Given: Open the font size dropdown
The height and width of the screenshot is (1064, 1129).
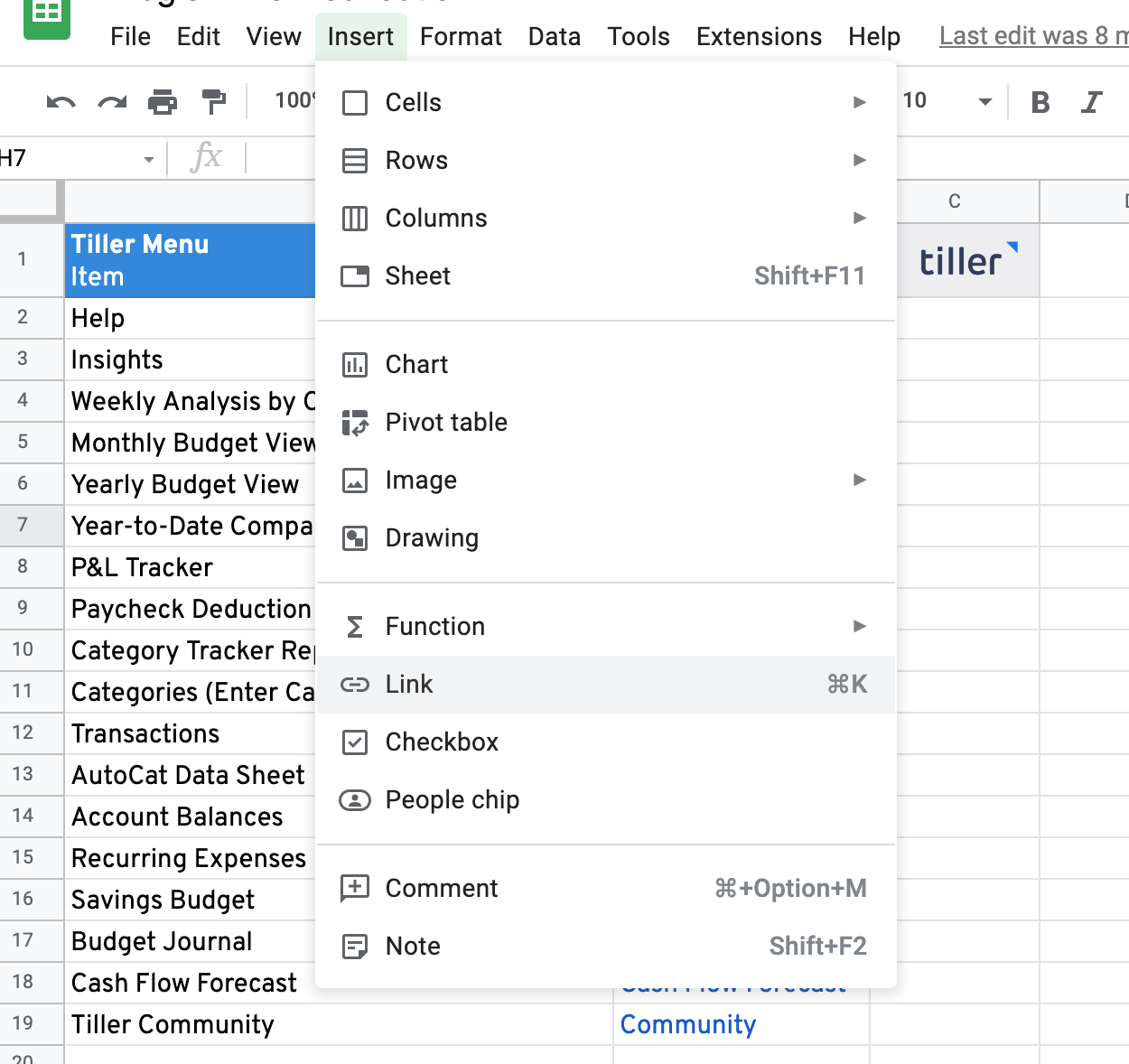Looking at the screenshot, I should click(984, 102).
